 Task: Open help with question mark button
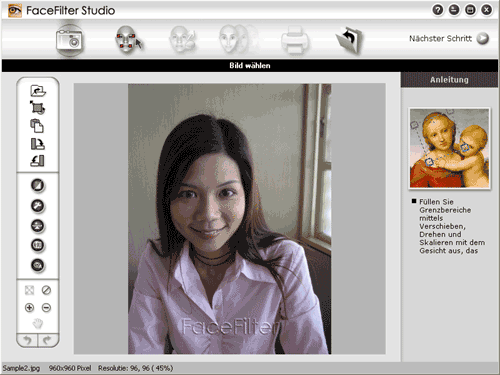pyautogui.click(x=438, y=10)
